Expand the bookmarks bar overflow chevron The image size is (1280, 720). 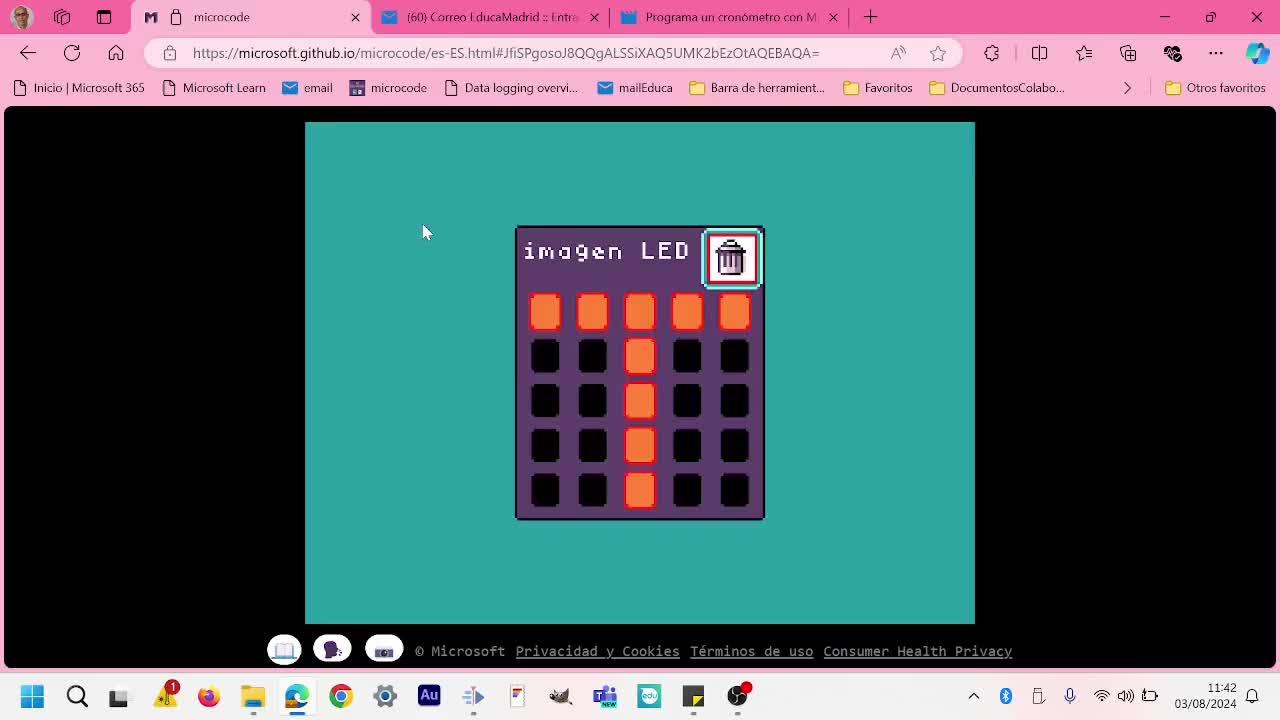coord(1127,88)
